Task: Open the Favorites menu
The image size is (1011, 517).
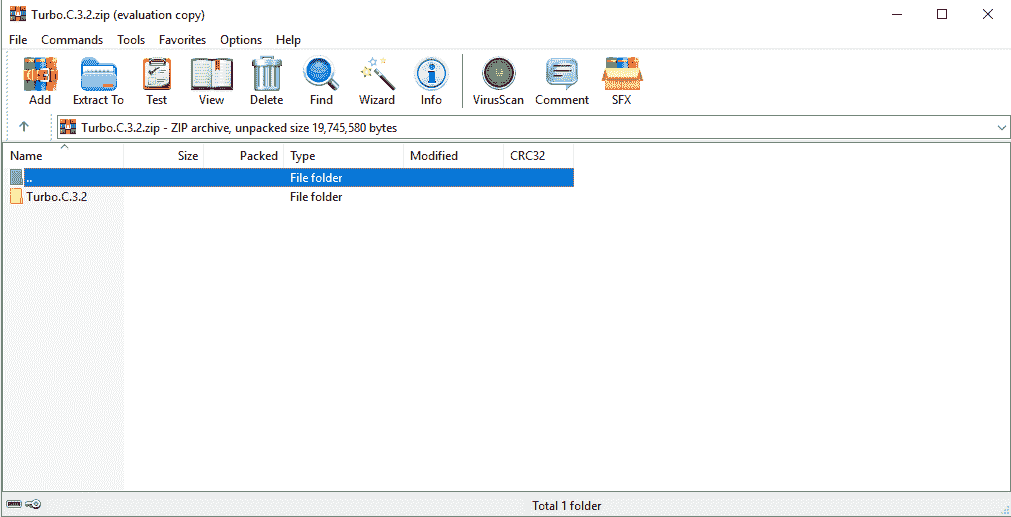Action: click(x=182, y=40)
